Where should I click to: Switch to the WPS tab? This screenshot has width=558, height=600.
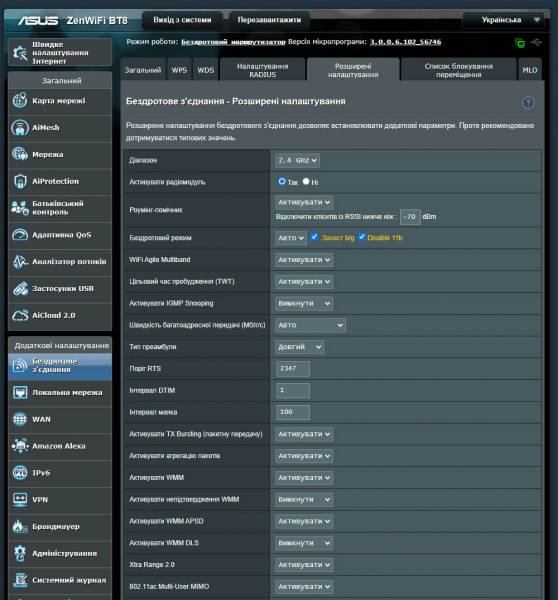pyautogui.click(x=179, y=70)
